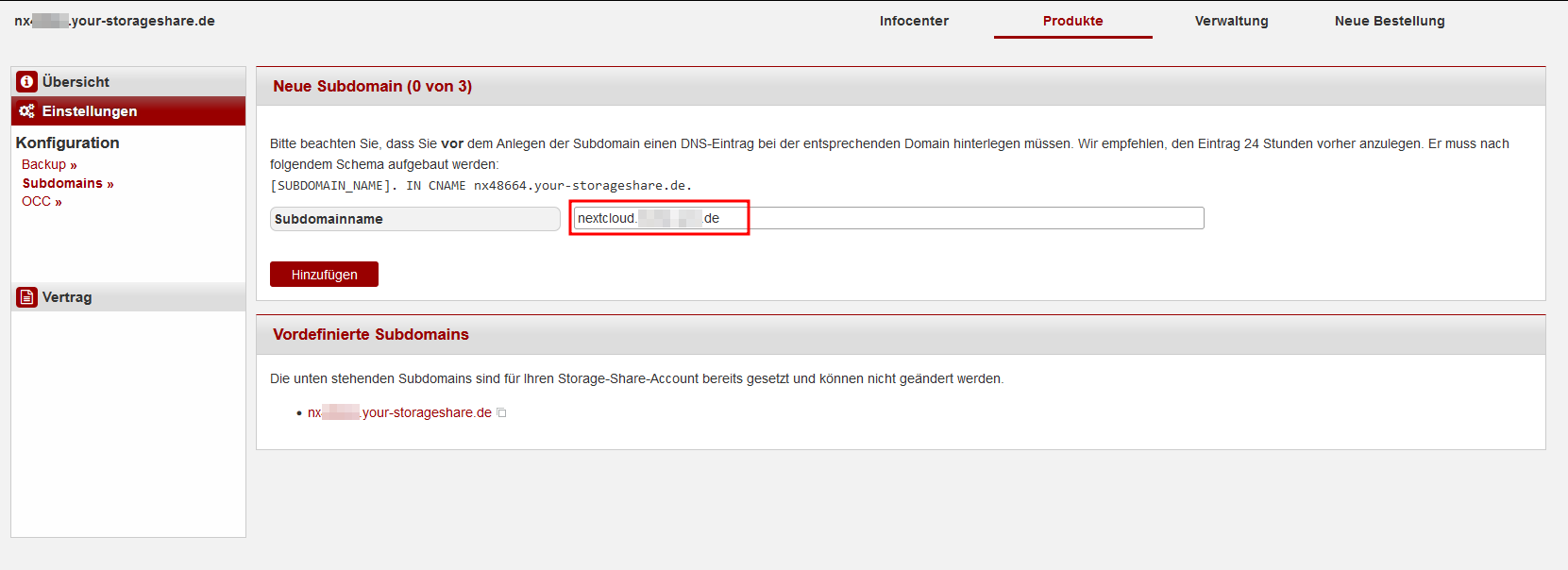The height and width of the screenshot is (570, 1568).
Task: Open the Infocenter tab
Action: 914,21
